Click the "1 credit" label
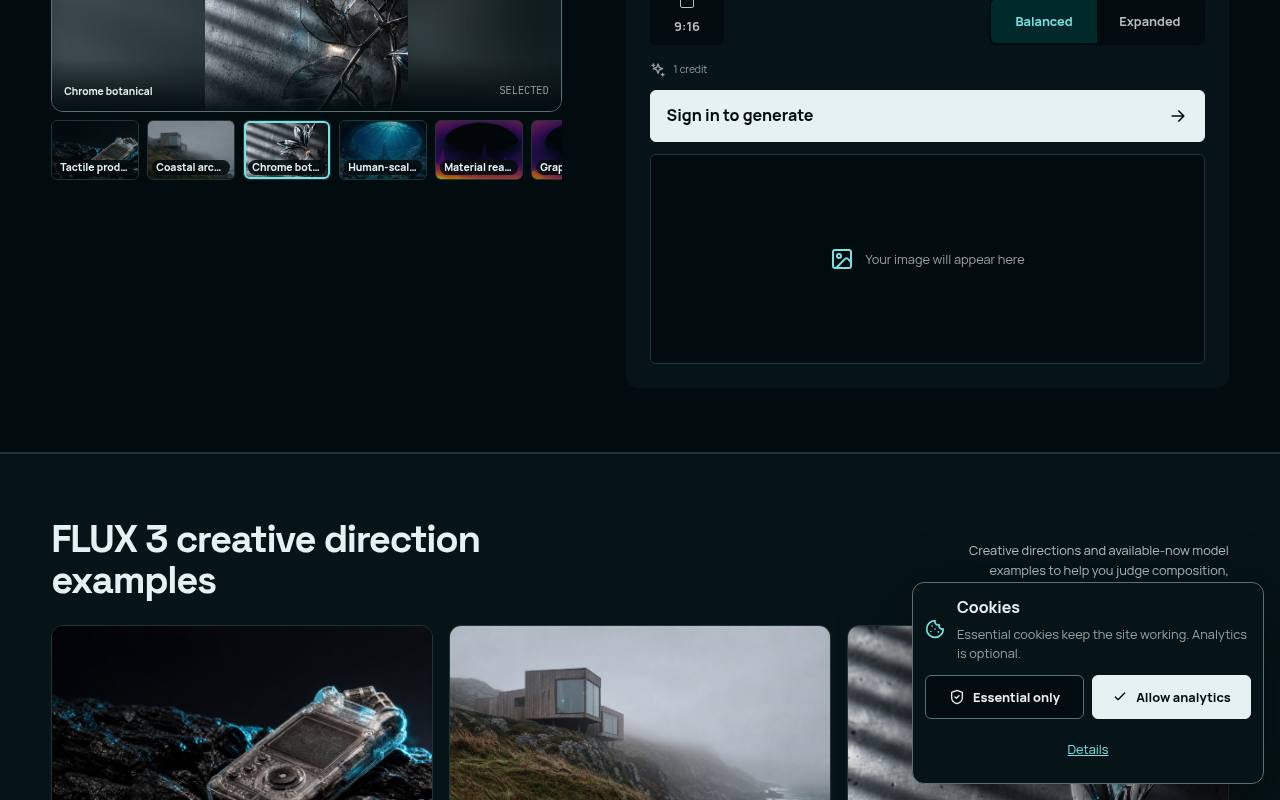The image size is (1280, 800). (690, 69)
